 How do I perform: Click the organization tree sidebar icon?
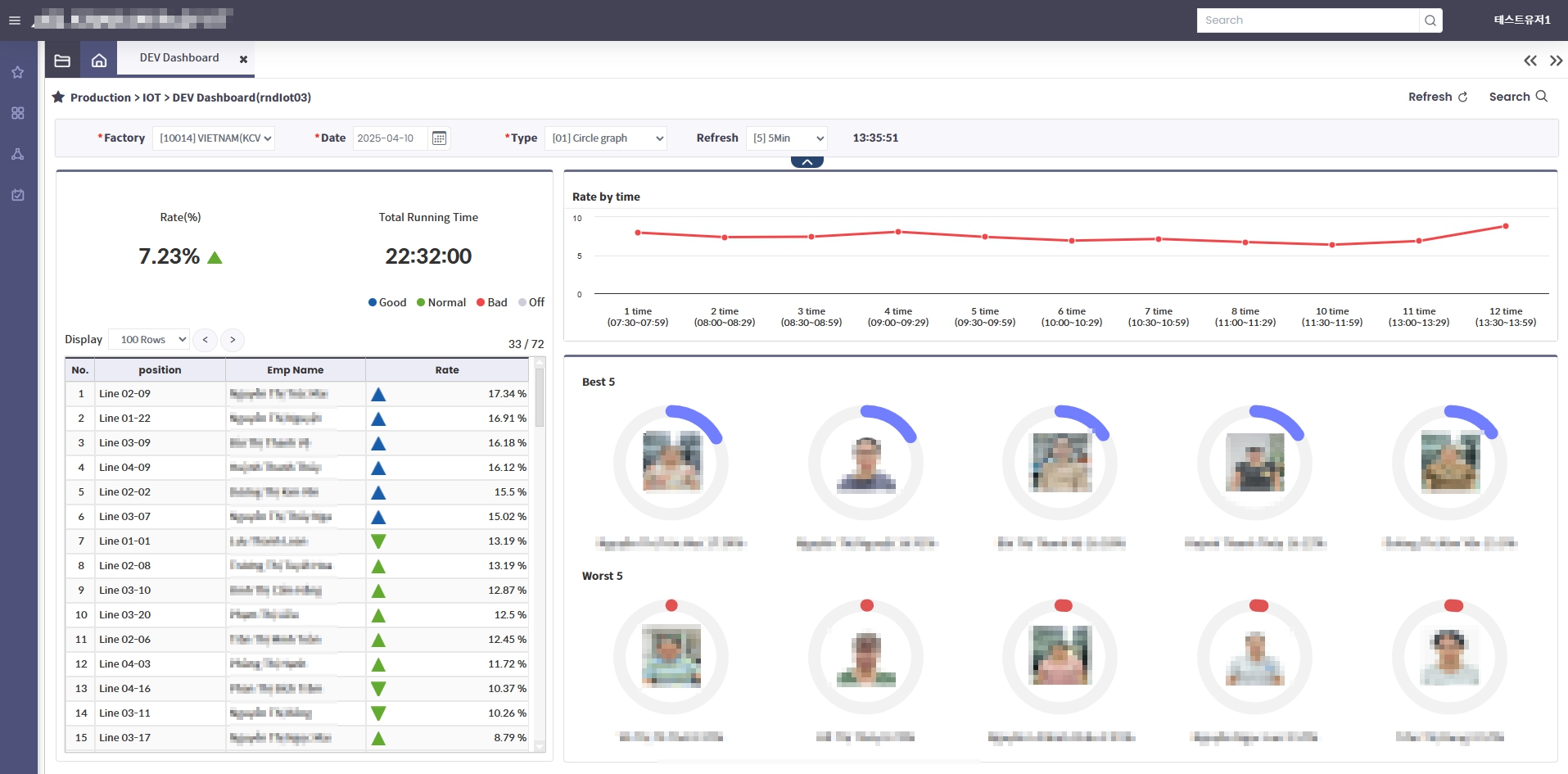coord(17,154)
